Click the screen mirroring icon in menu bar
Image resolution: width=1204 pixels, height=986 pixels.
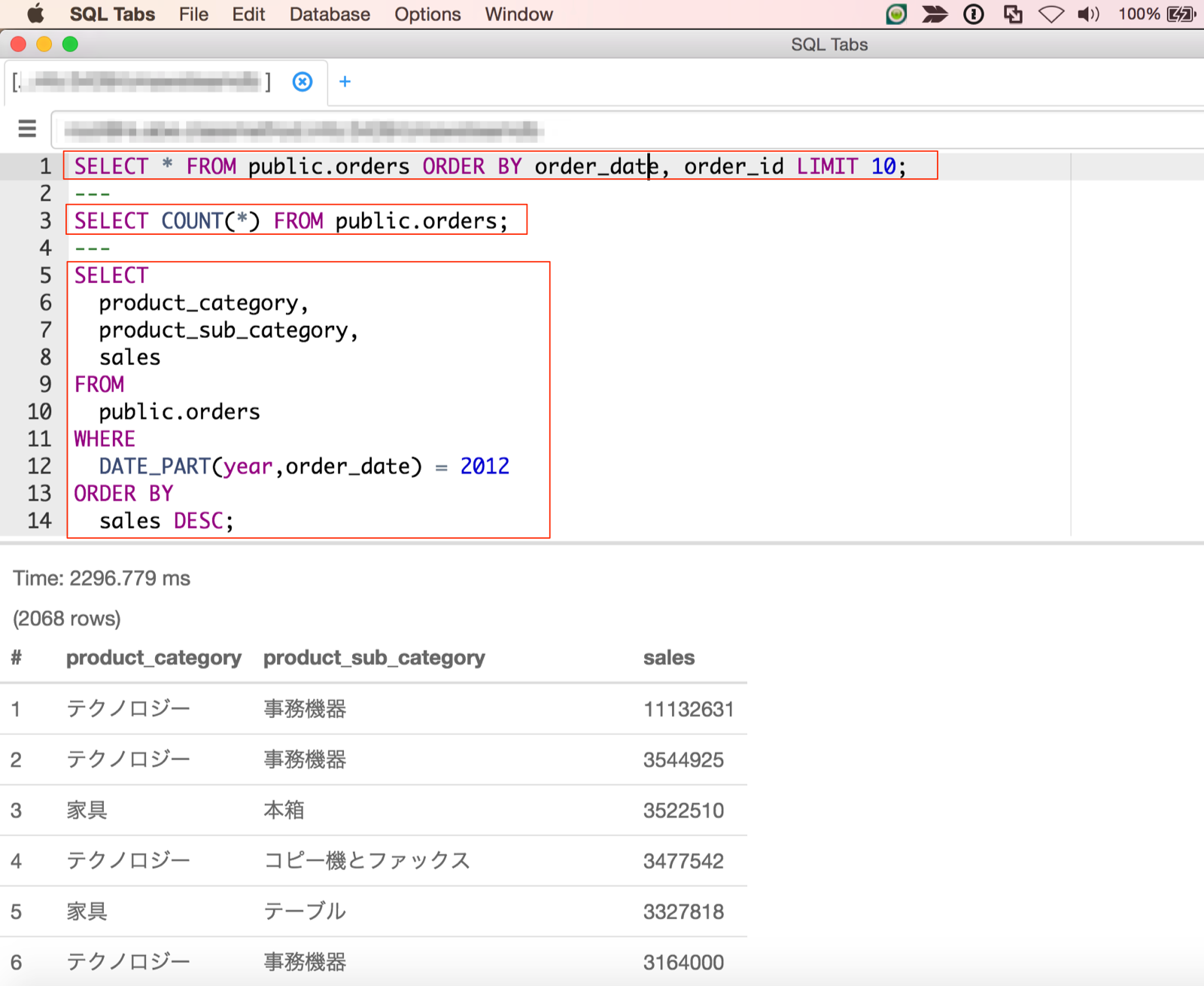click(x=1013, y=14)
